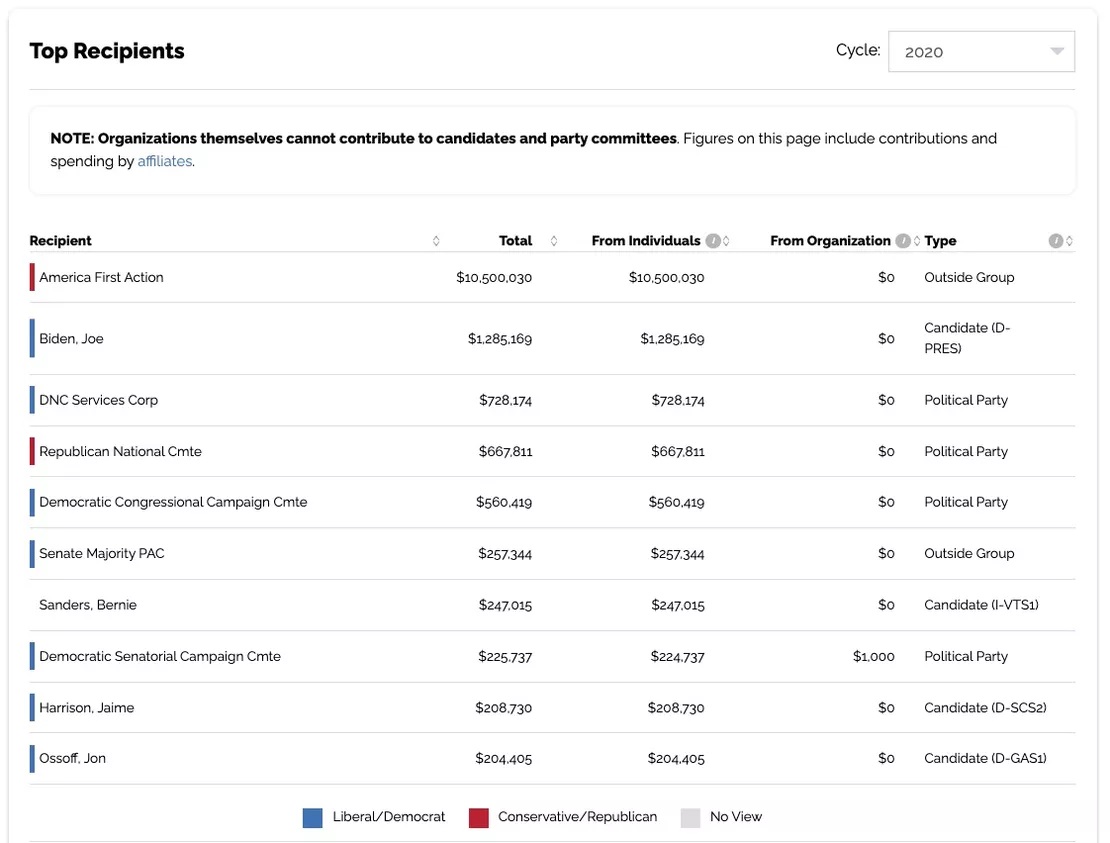This screenshot has height=843, width=1110.
Task: Select the Sanders, Bernie recipient
Action: point(88,605)
